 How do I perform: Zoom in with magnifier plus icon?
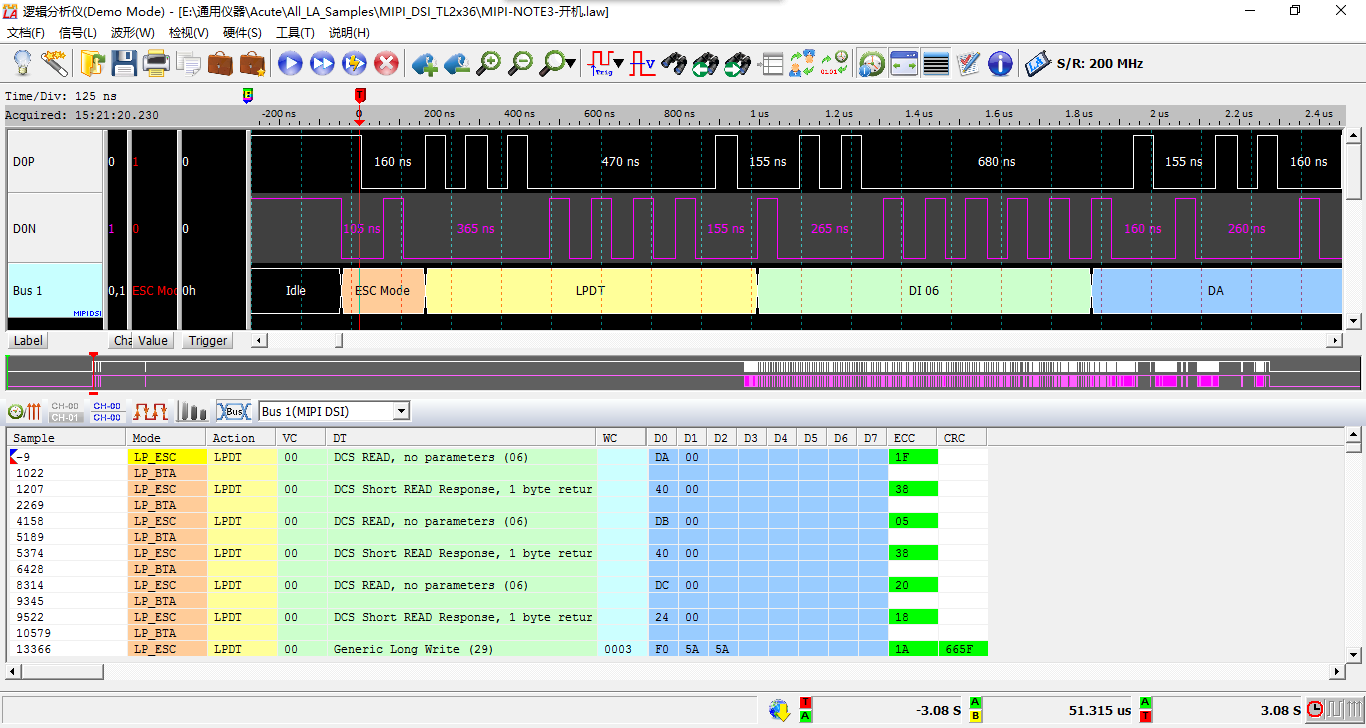pyautogui.click(x=488, y=64)
